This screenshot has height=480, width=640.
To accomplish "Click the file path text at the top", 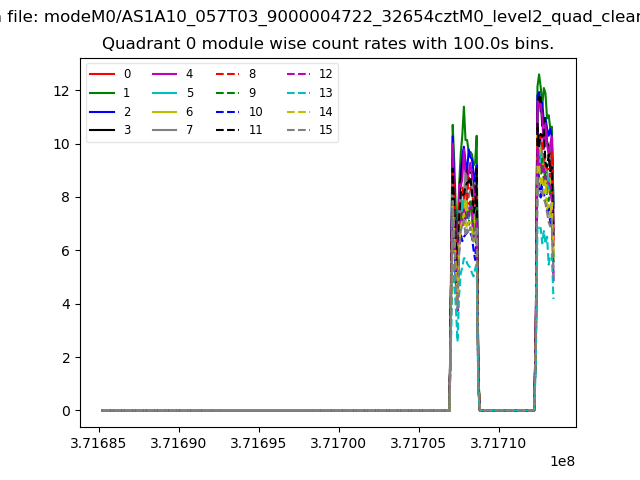I will 320,16.
